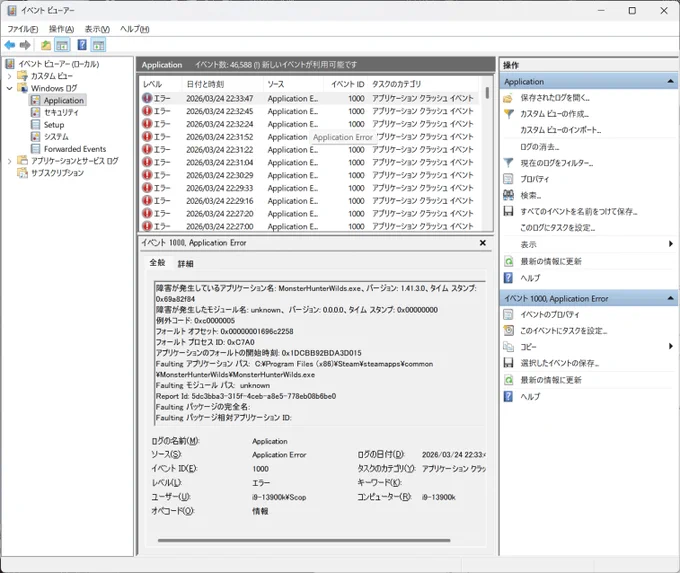The height and width of the screenshot is (573, 680).
Task: Click the プロパティ action icon
Action: click(508, 179)
